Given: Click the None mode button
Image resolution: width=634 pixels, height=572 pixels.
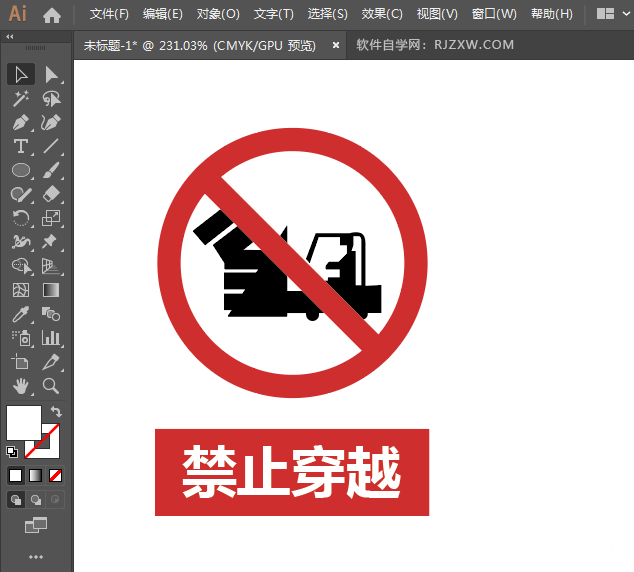Looking at the screenshot, I should (55, 476).
